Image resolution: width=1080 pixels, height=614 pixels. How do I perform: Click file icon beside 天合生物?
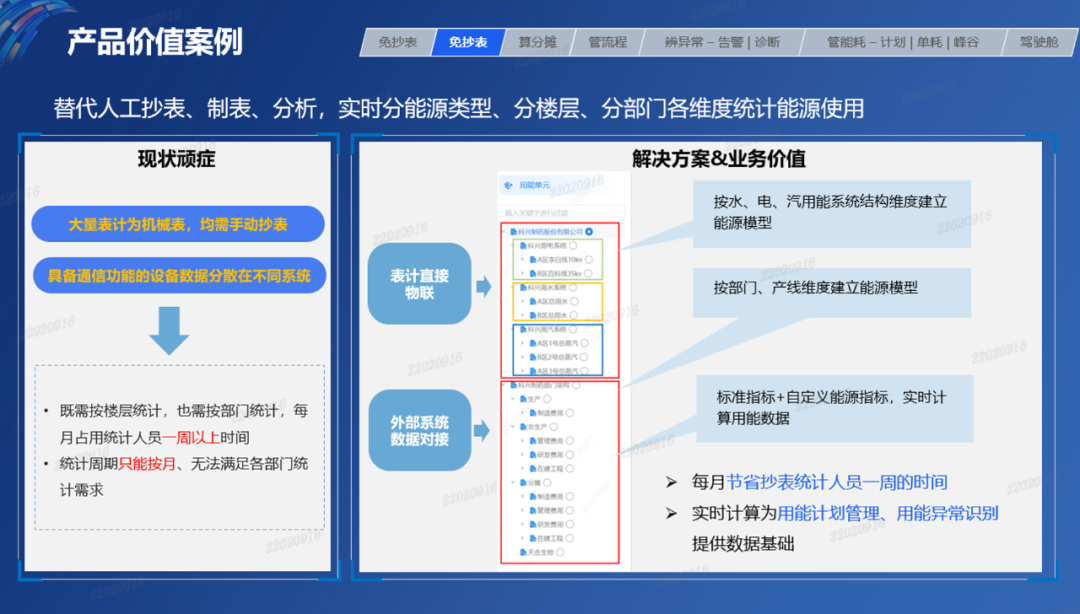point(523,552)
